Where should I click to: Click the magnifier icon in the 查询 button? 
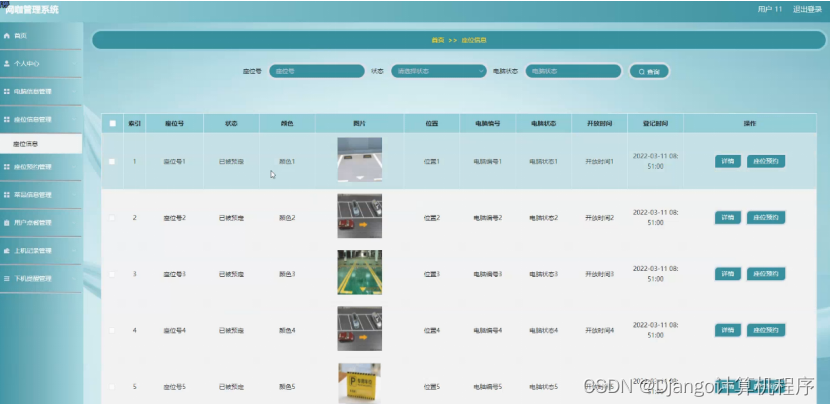[642, 71]
